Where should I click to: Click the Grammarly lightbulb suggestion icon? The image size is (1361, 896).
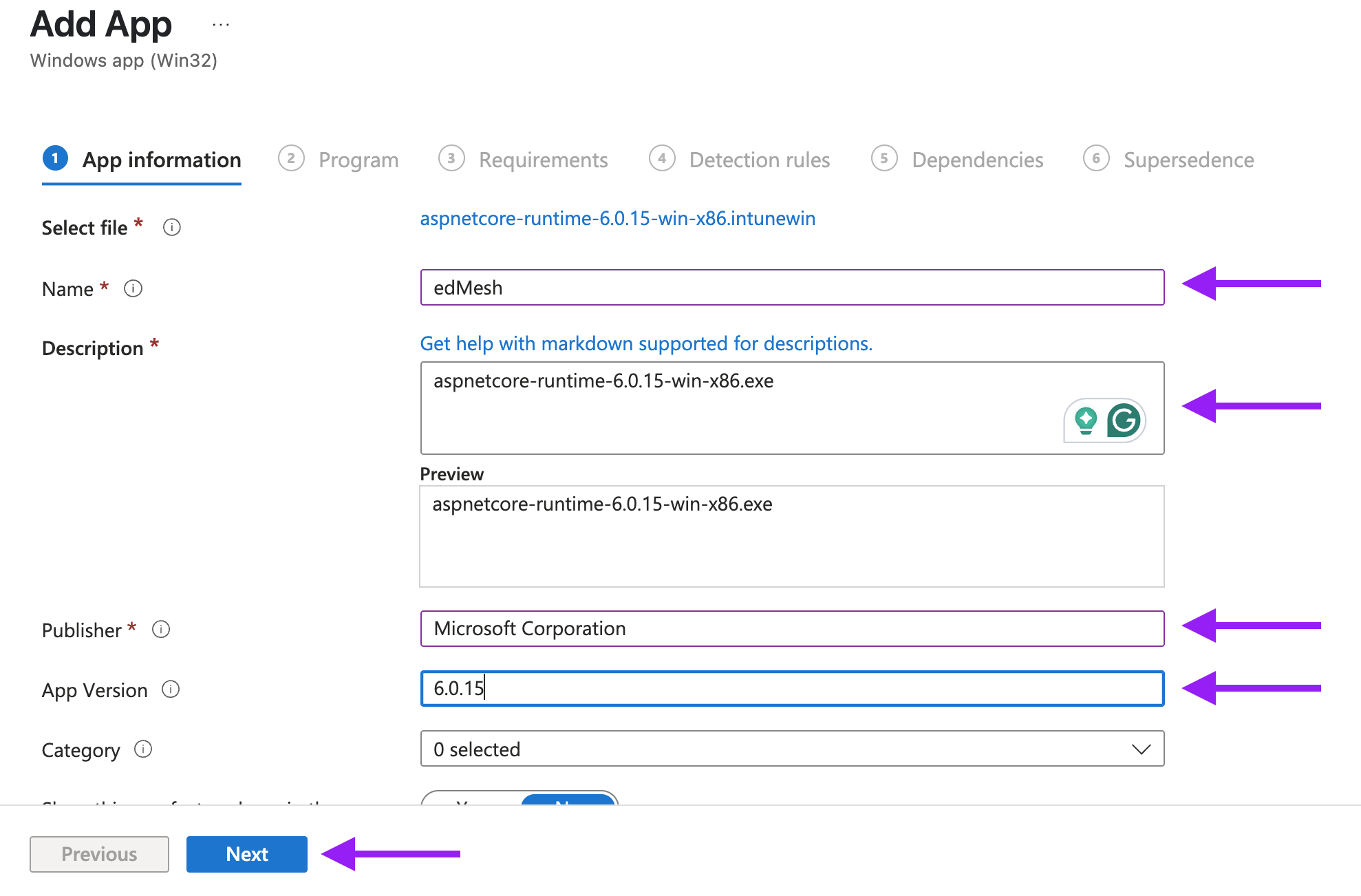(1086, 420)
